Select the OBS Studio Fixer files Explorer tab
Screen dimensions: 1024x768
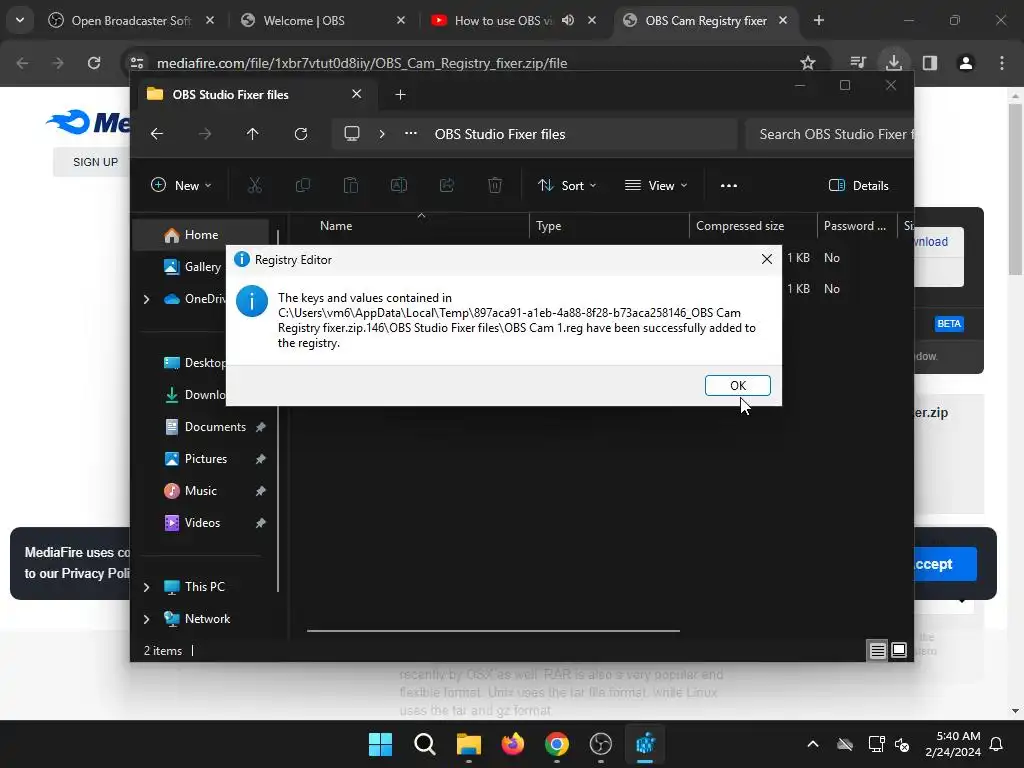255,95
